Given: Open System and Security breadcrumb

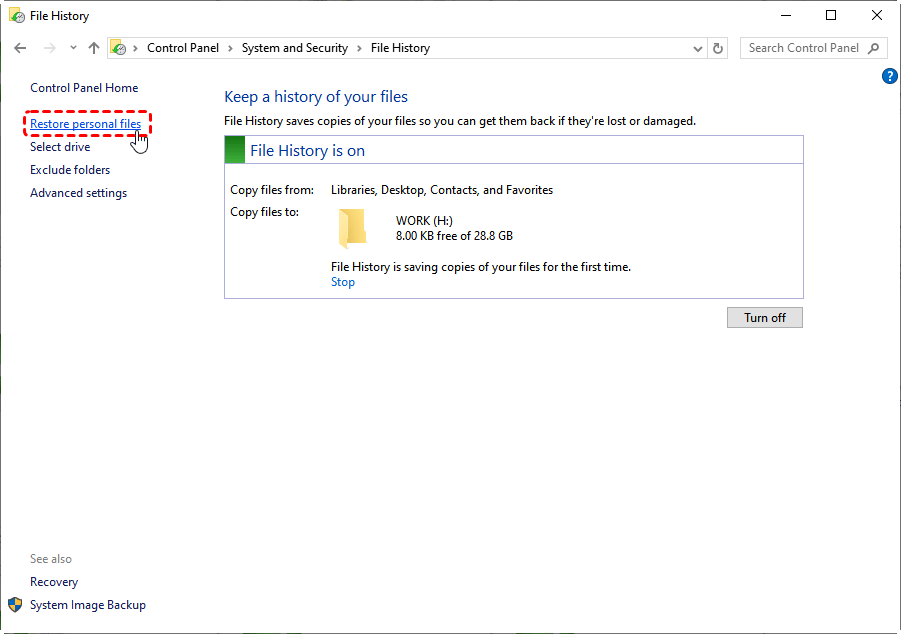Looking at the screenshot, I should [295, 48].
